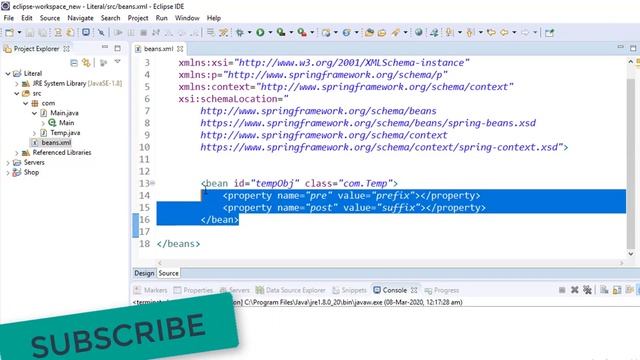Open the Project menu

click(138, 18)
